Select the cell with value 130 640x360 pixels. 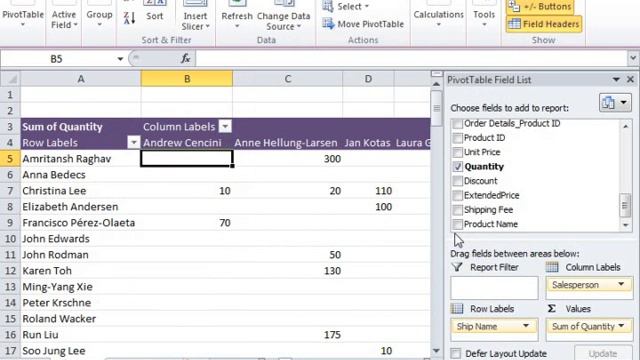tap(288, 271)
